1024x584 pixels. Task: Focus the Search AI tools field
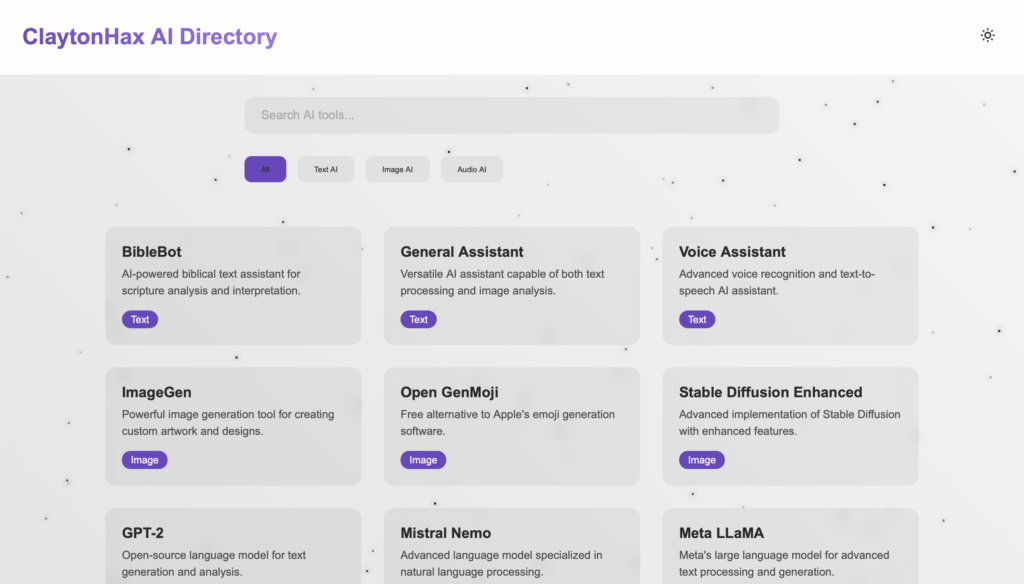[x=511, y=115]
